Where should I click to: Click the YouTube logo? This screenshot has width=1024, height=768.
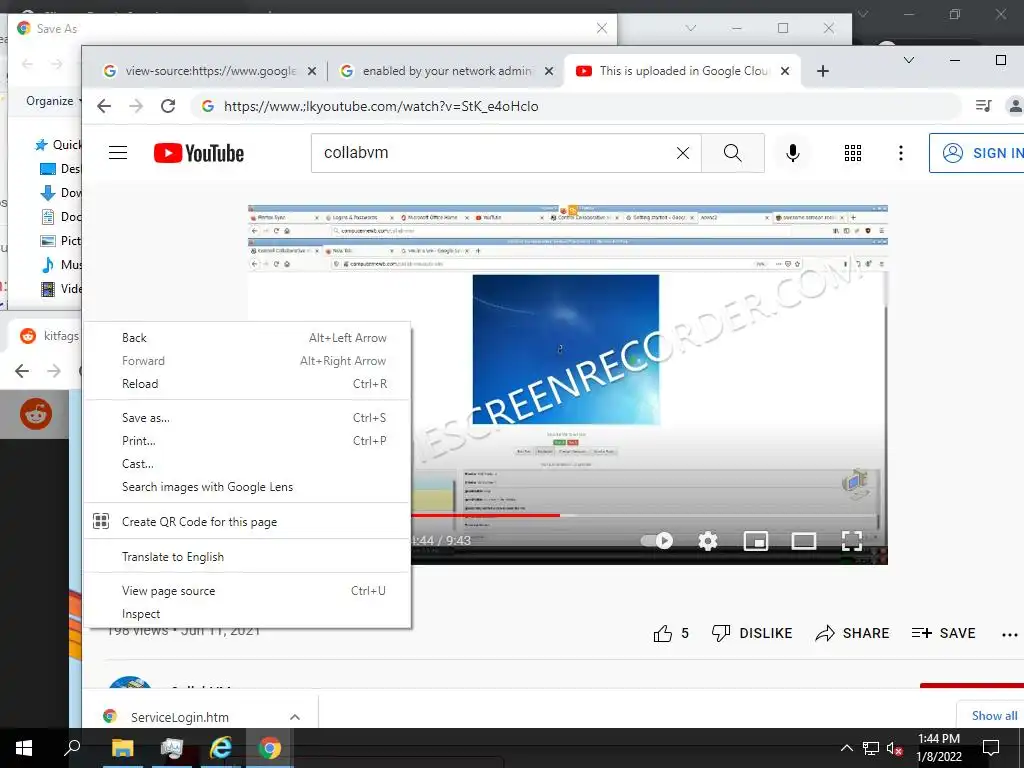coord(199,153)
